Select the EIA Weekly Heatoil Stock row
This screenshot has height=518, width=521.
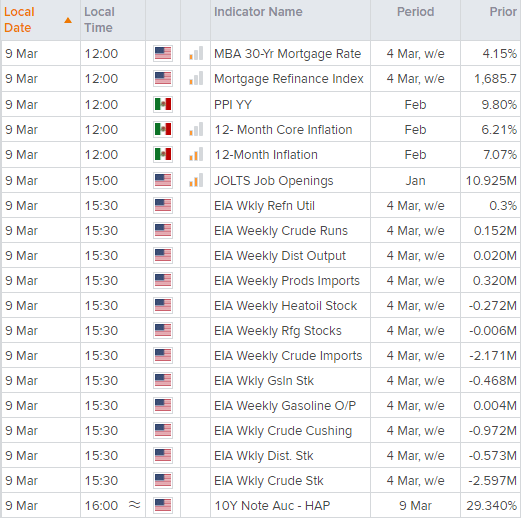tap(261, 305)
